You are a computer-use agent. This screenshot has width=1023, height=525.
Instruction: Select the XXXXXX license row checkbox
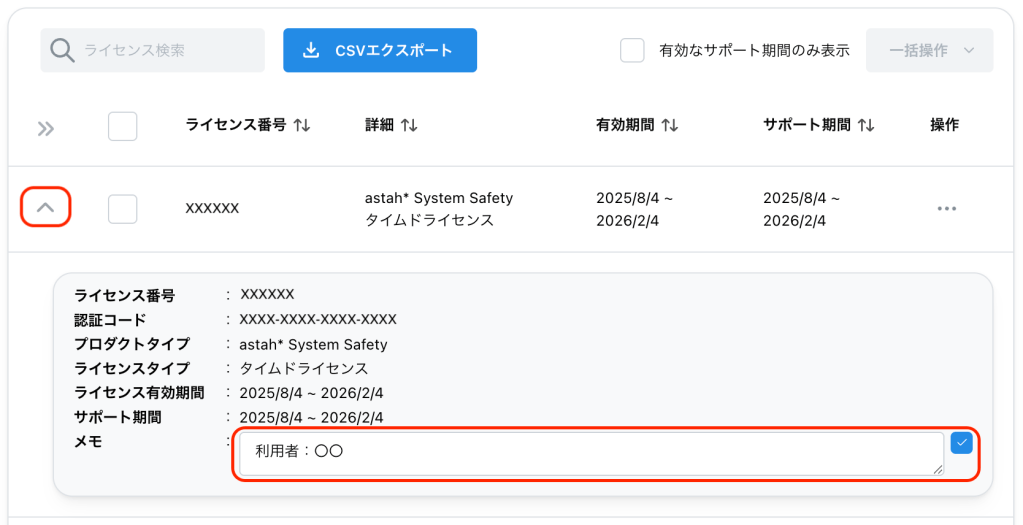[x=122, y=208]
